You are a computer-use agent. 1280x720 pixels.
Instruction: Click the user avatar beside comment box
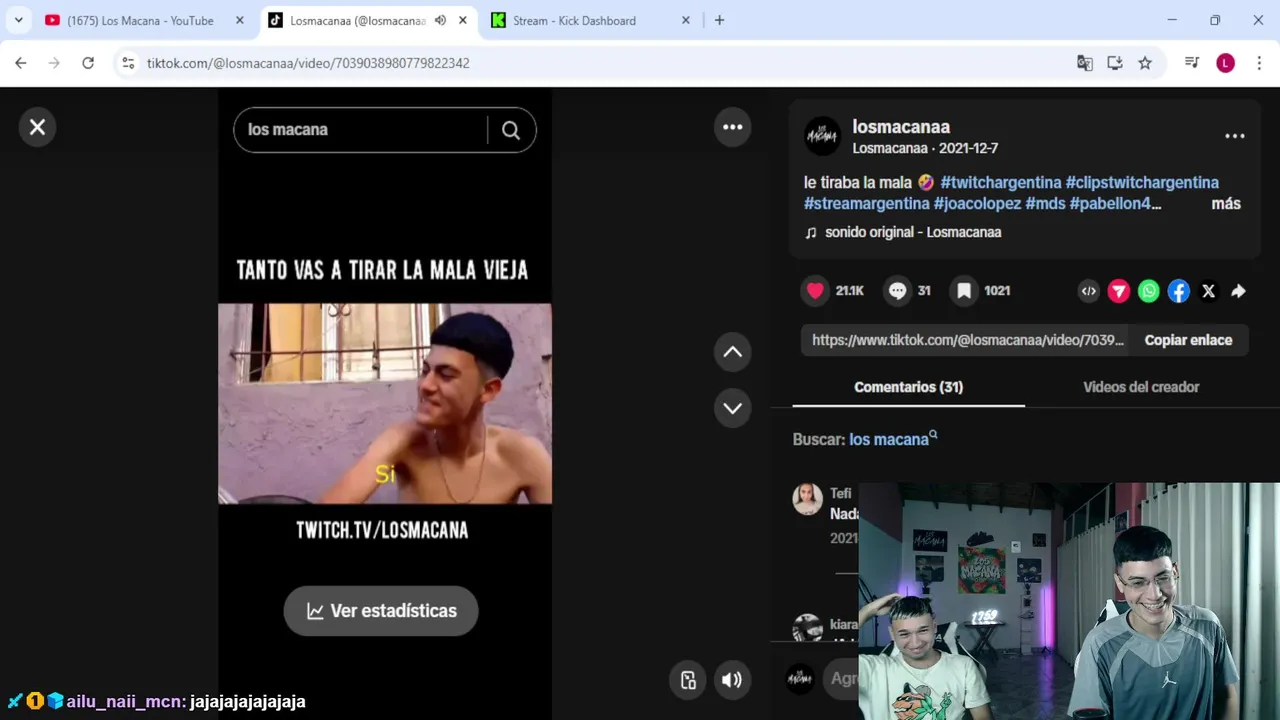click(x=800, y=678)
